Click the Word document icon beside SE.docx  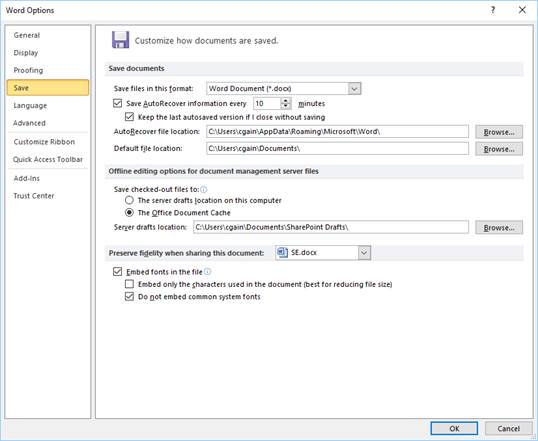pyautogui.click(x=282, y=252)
